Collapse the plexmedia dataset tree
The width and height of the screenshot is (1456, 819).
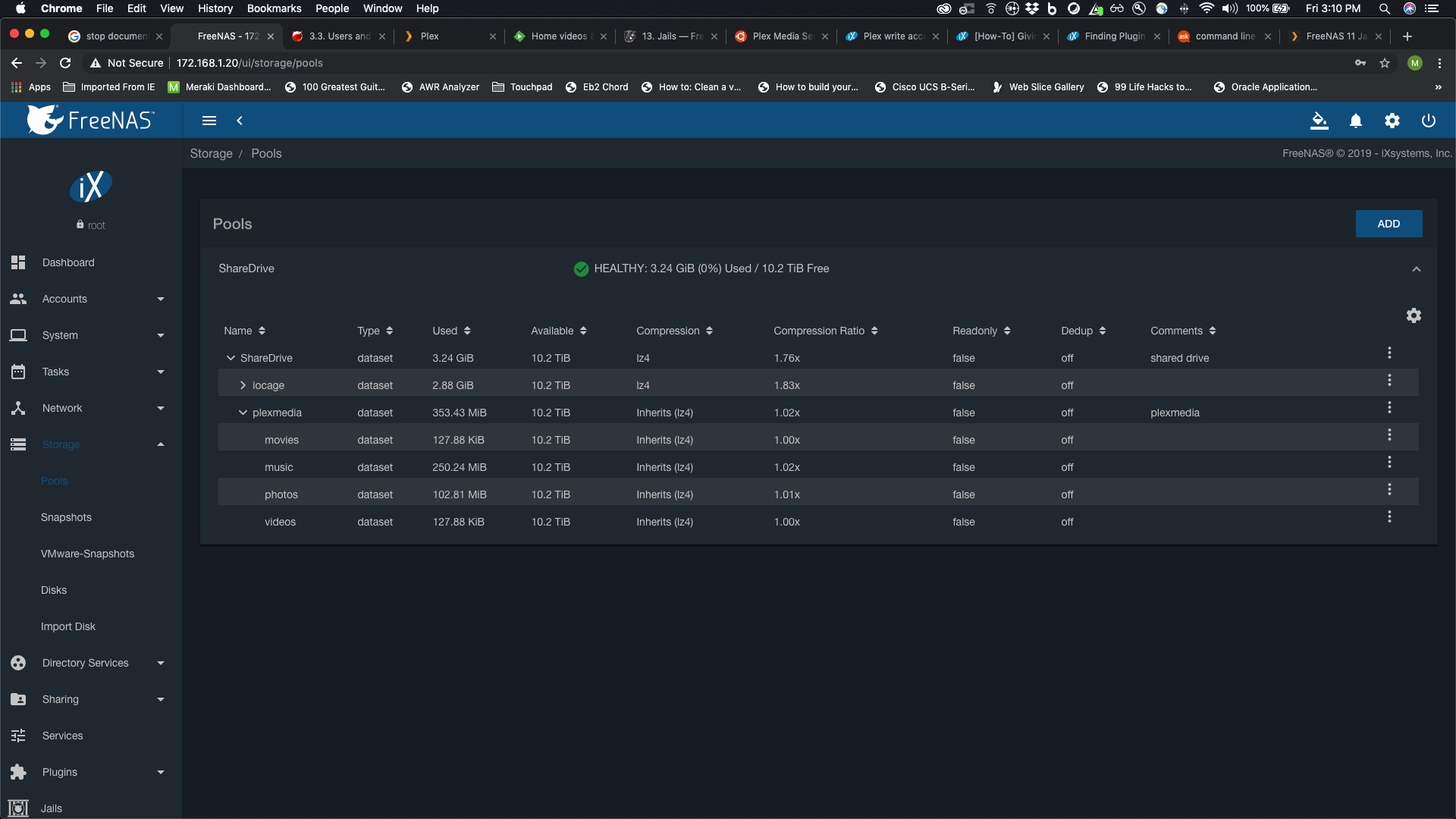point(243,413)
